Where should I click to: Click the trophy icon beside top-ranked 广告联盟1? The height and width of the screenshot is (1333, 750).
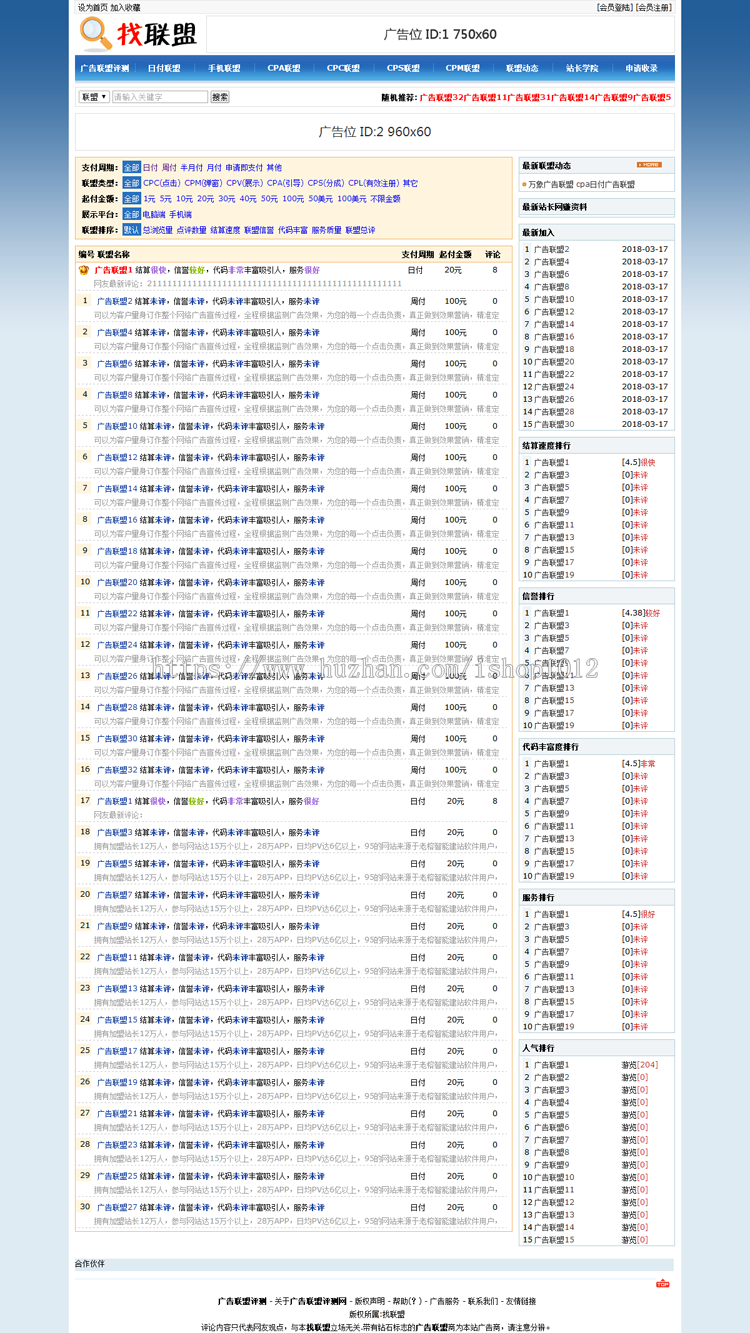point(84,270)
